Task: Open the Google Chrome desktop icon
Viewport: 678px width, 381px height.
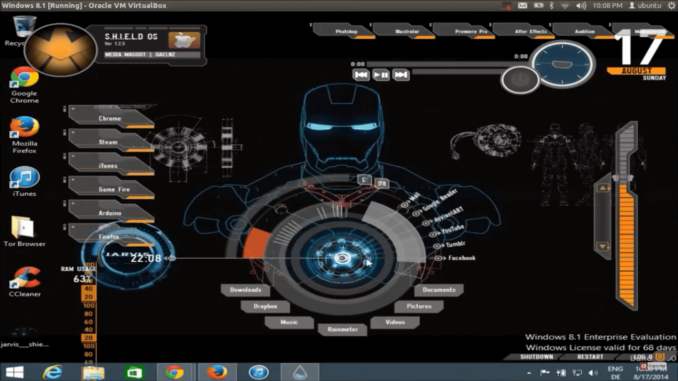Action: (x=24, y=85)
